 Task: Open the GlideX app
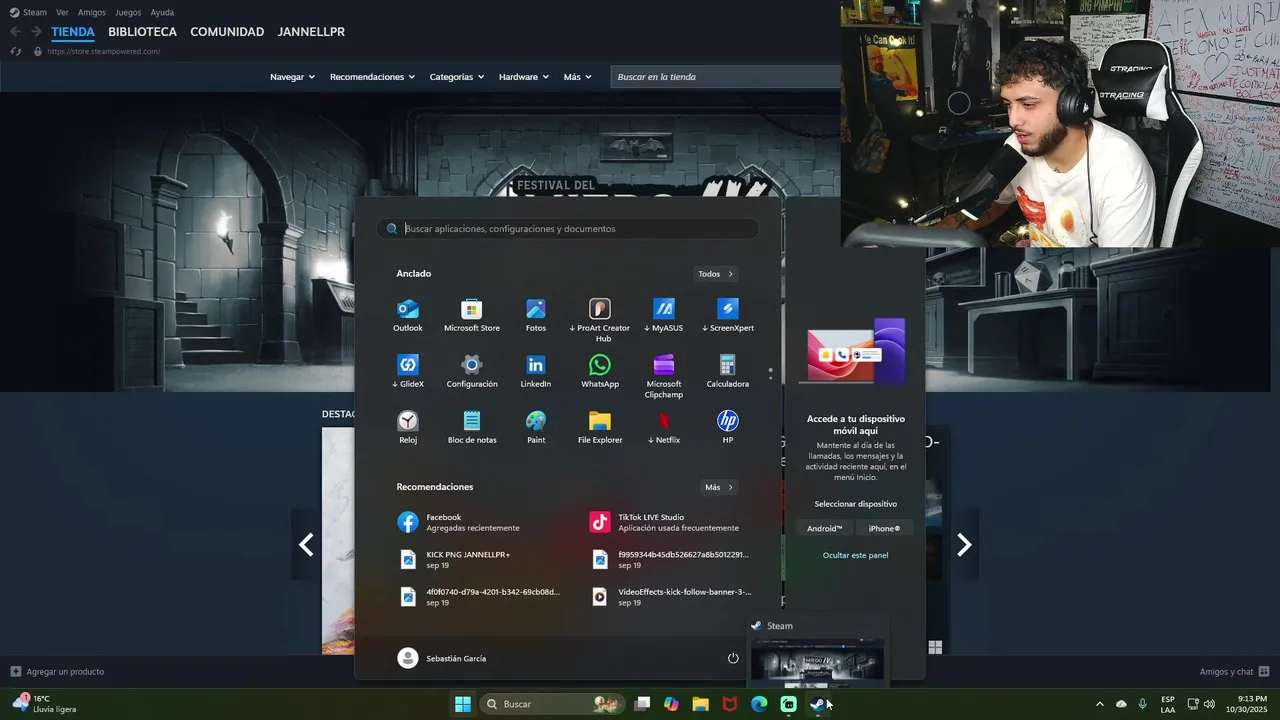pyautogui.click(x=408, y=371)
